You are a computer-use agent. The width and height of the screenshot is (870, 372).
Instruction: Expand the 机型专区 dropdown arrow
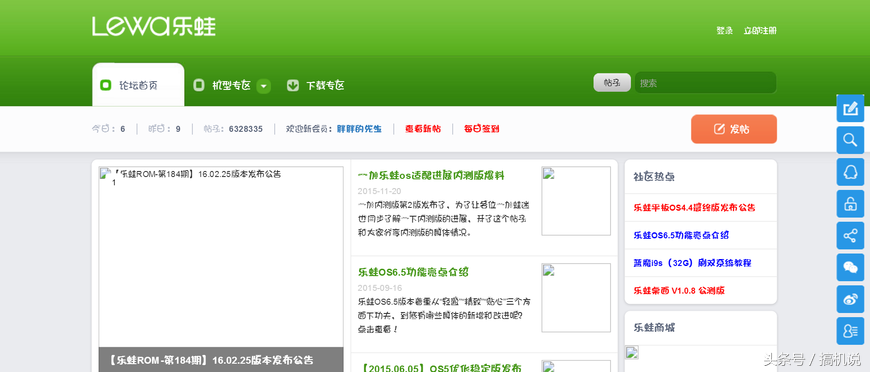click(x=264, y=86)
